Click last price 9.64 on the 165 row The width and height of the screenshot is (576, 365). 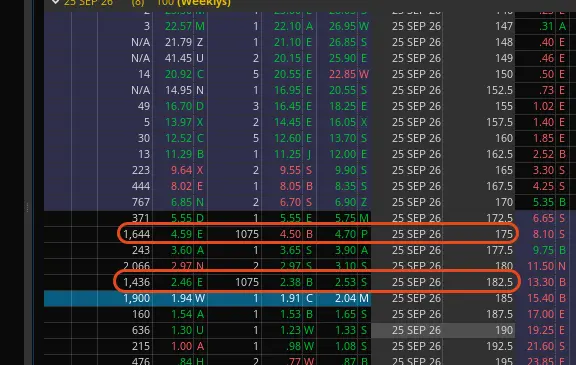(x=181, y=170)
